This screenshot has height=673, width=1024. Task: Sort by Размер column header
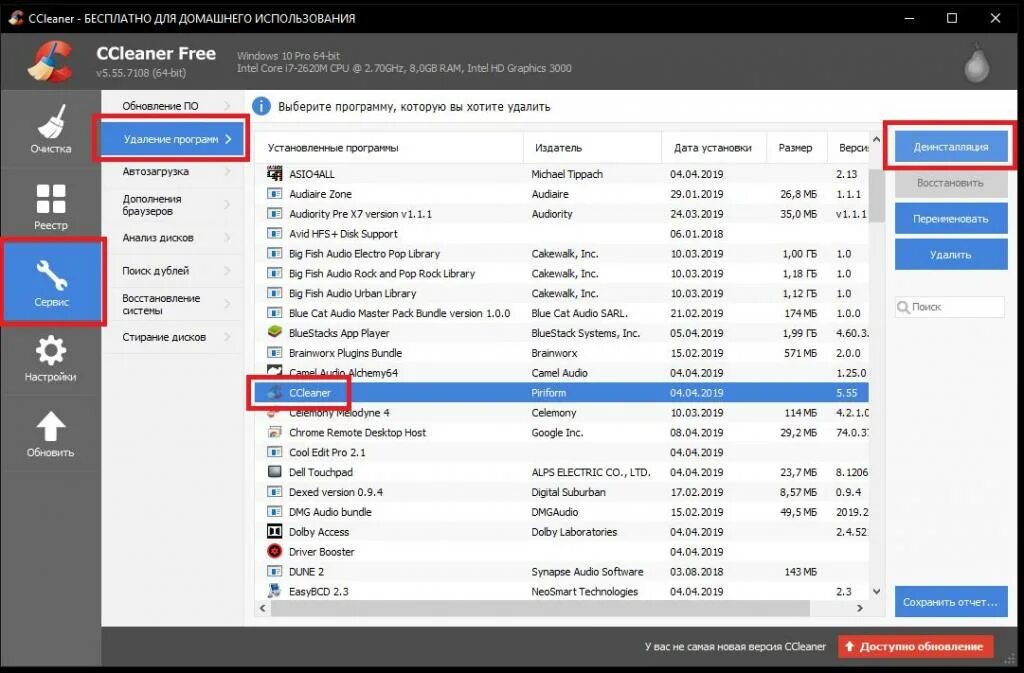click(797, 148)
